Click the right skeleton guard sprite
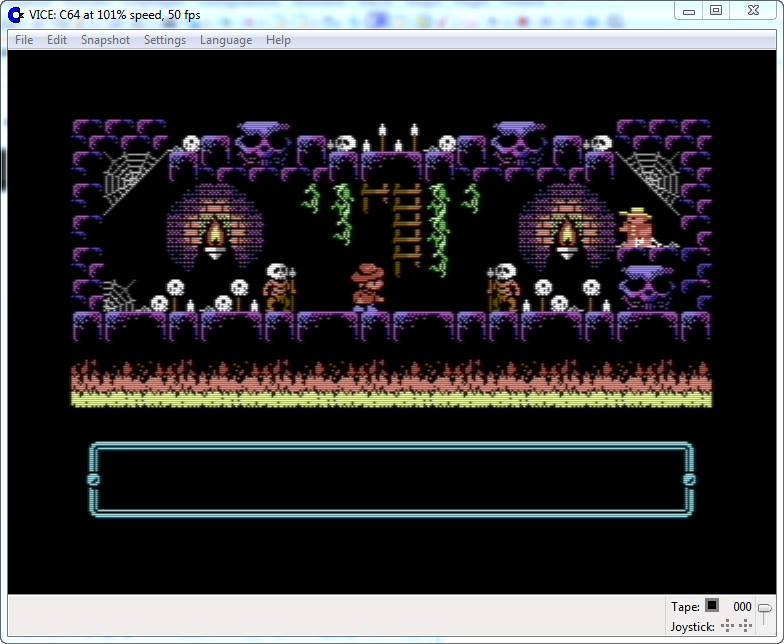 504,288
